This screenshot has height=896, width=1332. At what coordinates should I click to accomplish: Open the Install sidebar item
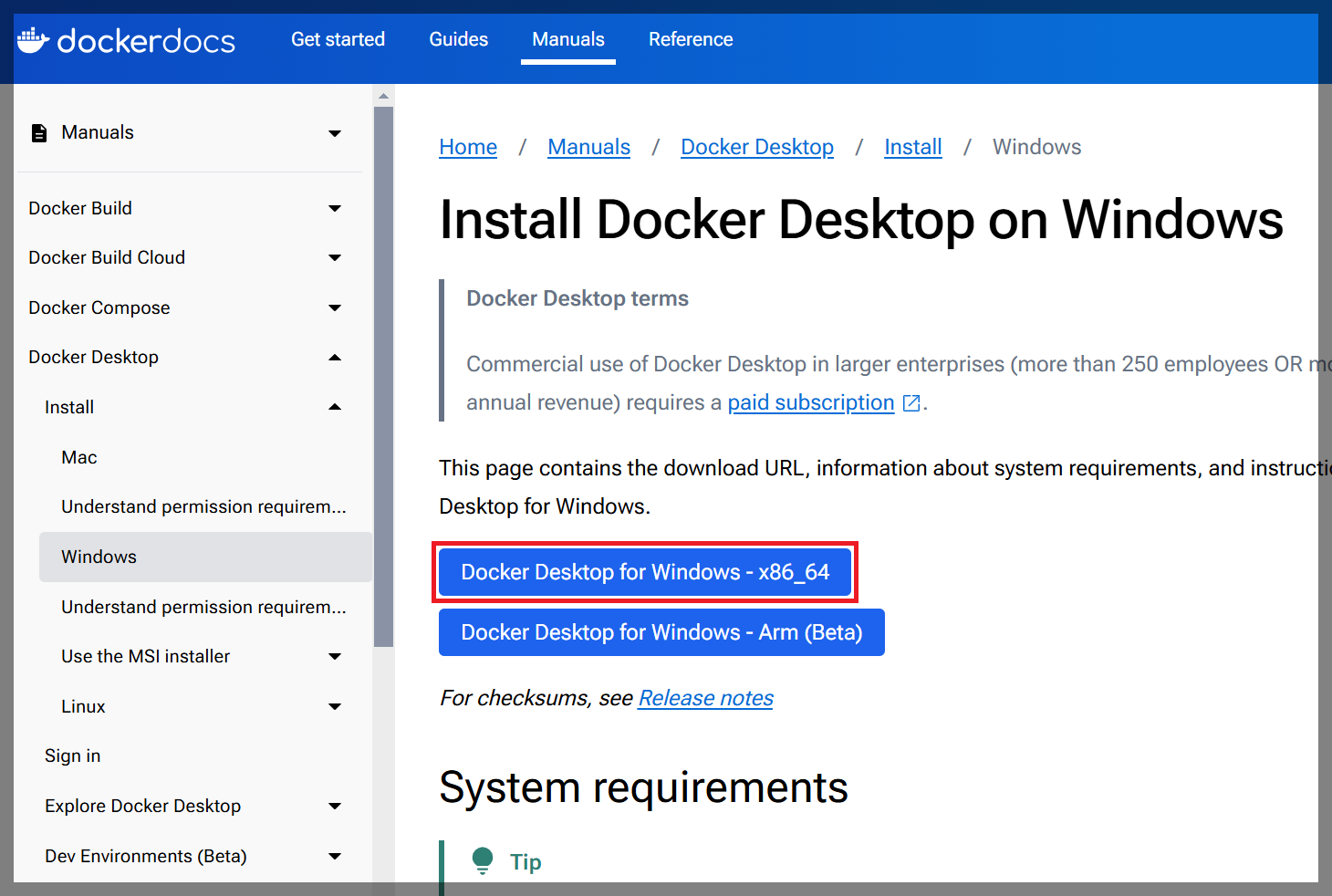coord(69,408)
